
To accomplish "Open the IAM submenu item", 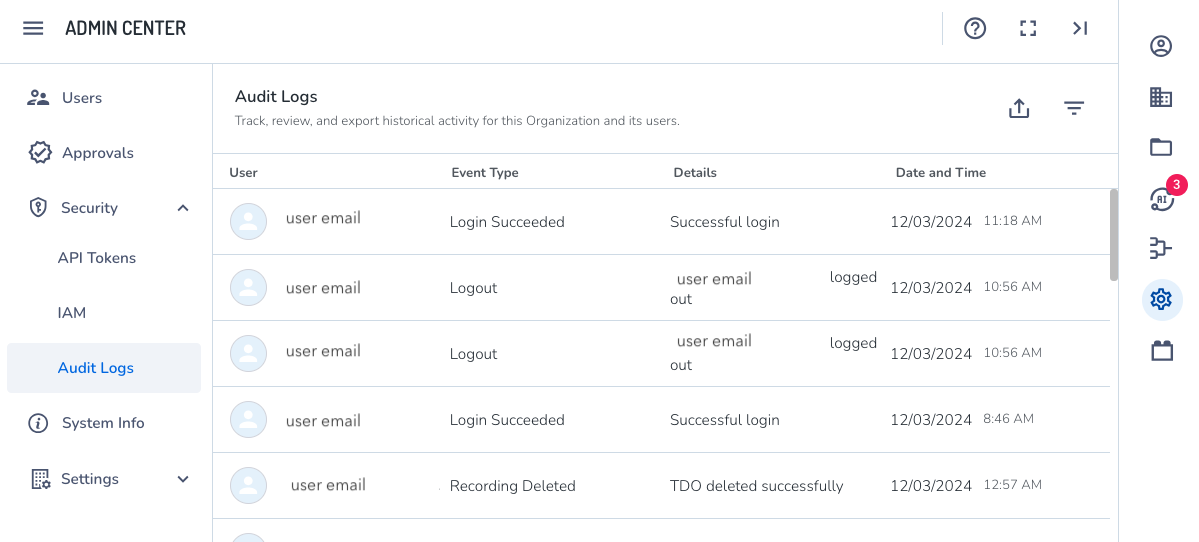I will [x=72, y=313].
